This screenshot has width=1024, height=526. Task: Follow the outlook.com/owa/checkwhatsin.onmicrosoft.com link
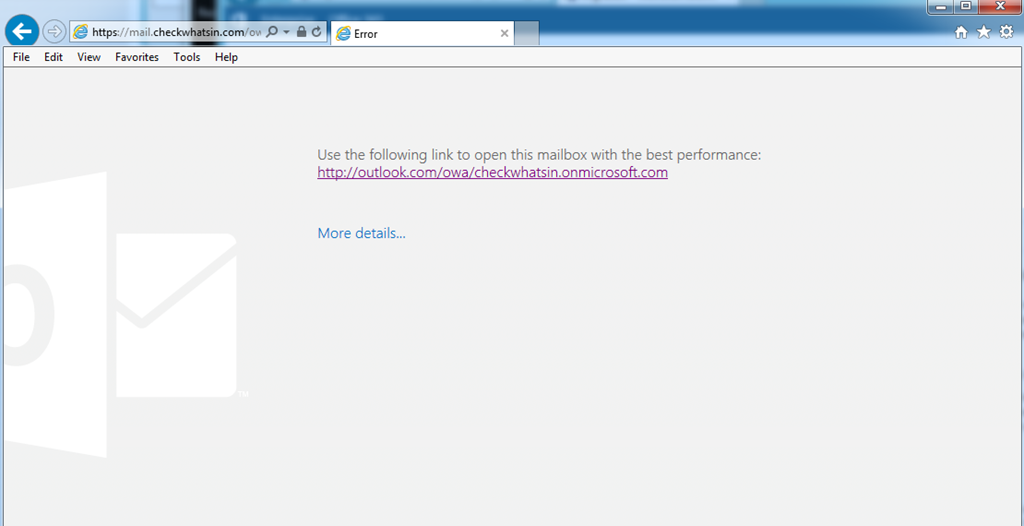492,173
